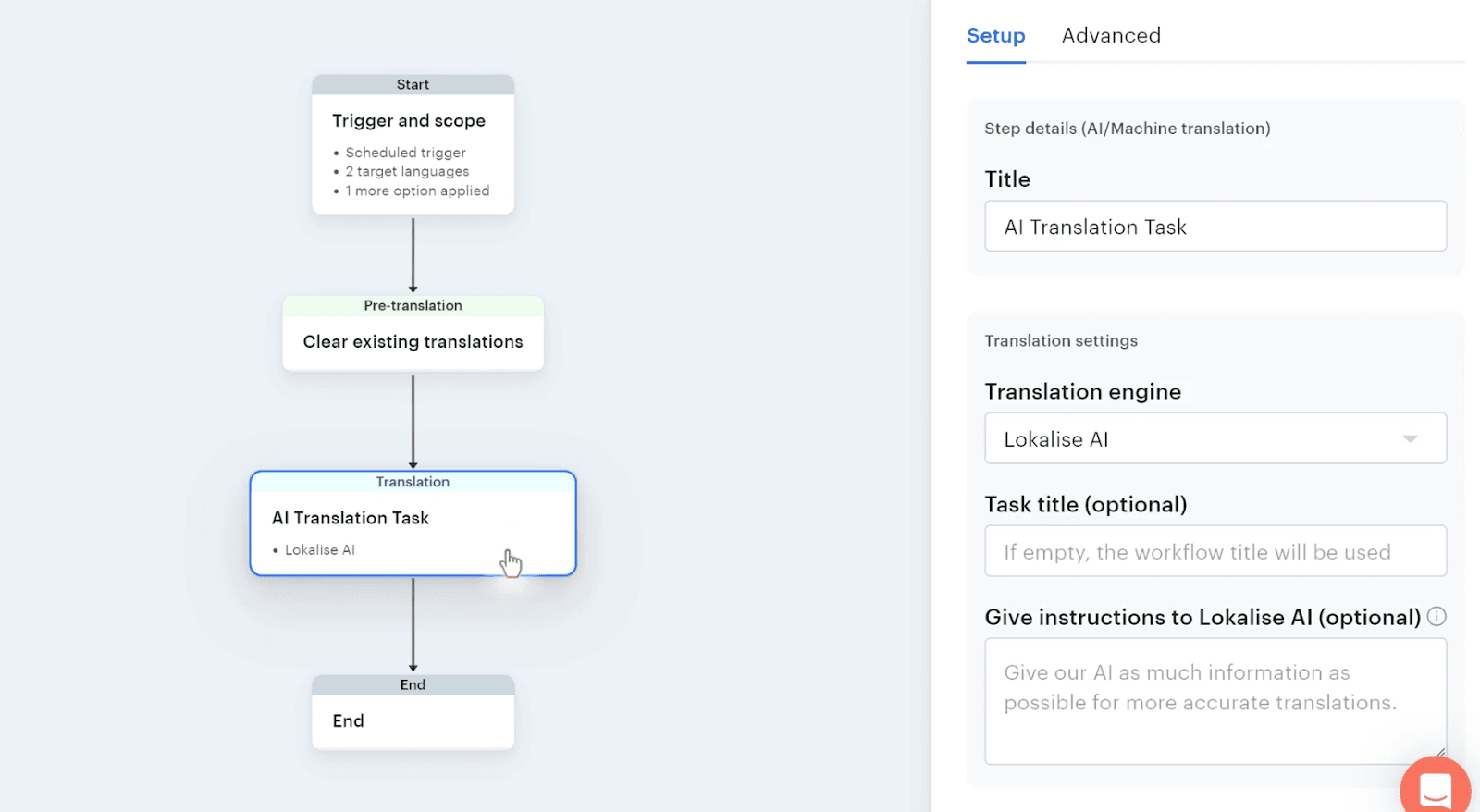Viewport: 1480px width, 812px height.
Task: Open the 1 more option applied item
Action: (417, 191)
